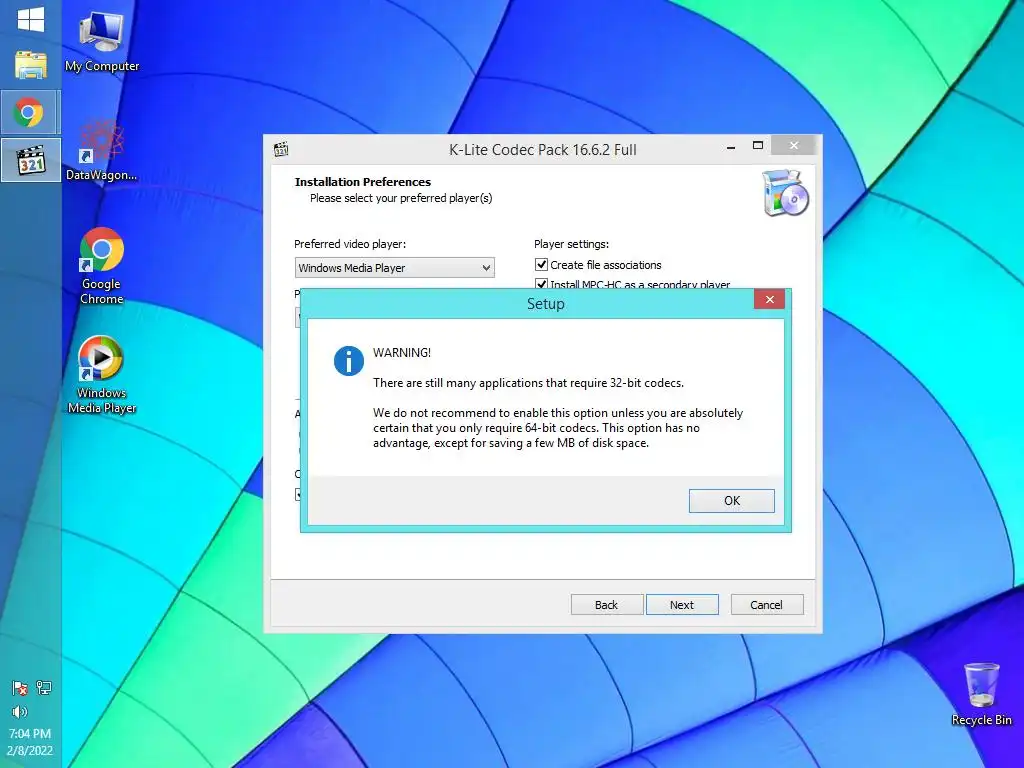
Task: Click the K-Lite title bar icon
Action: pos(281,150)
